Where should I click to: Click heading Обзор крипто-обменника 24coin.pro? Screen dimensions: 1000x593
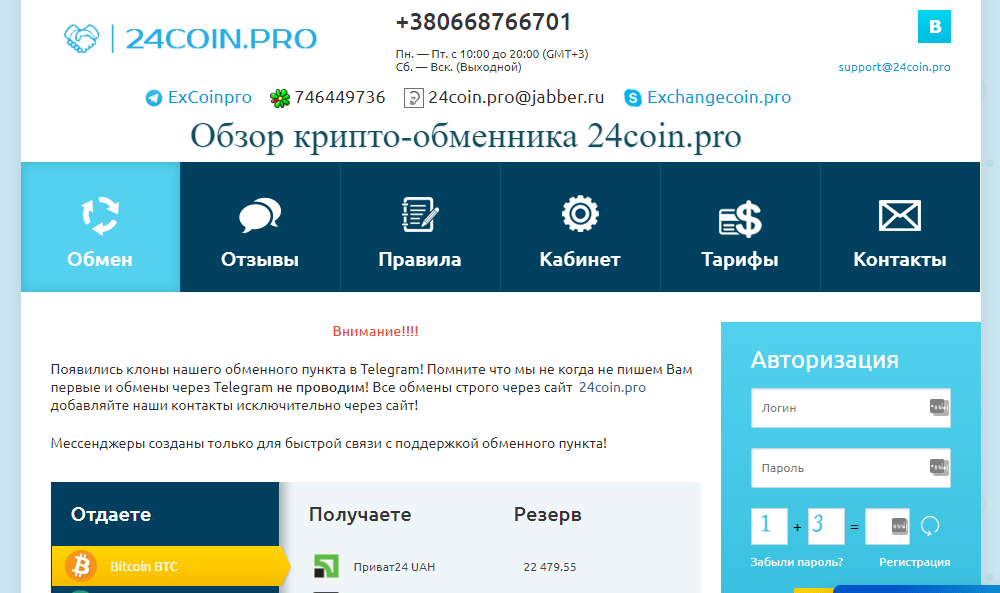click(466, 136)
